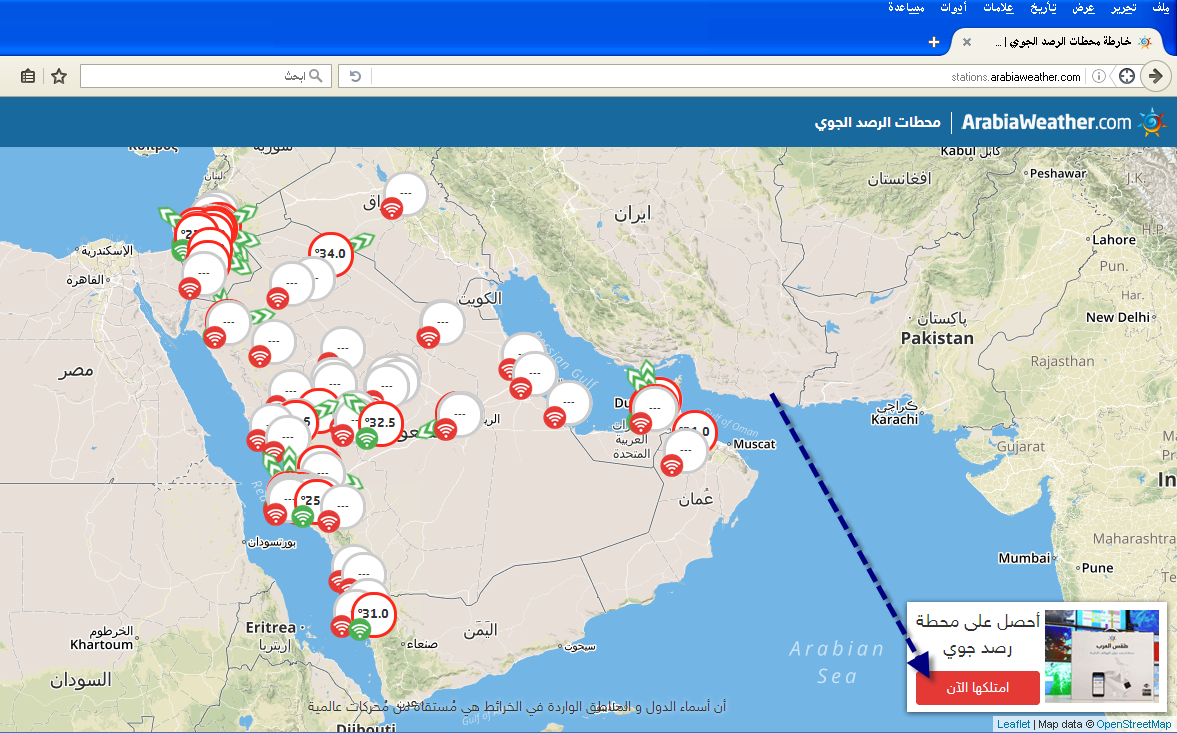The image size is (1177, 733).
Task: Open the Leaflet attribution link
Action: tap(1013, 724)
